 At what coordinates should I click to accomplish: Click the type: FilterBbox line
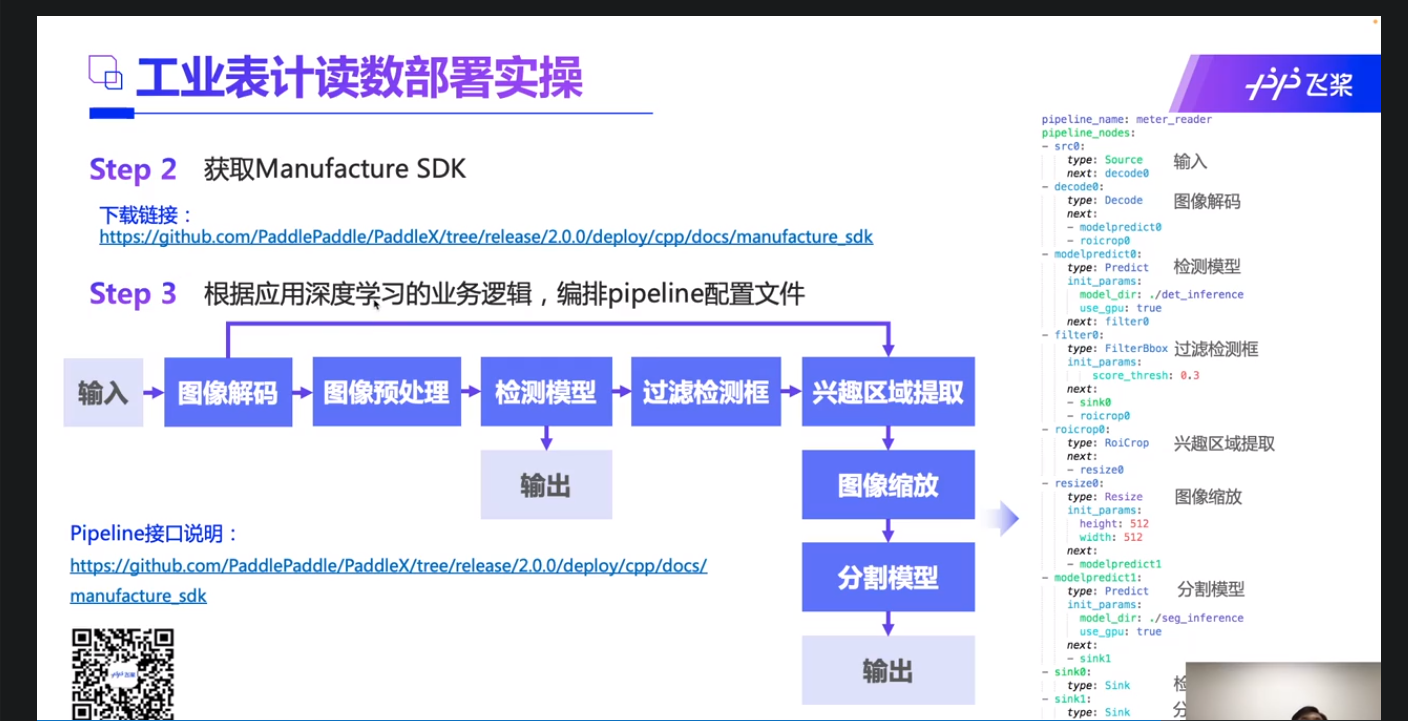point(1117,349)
